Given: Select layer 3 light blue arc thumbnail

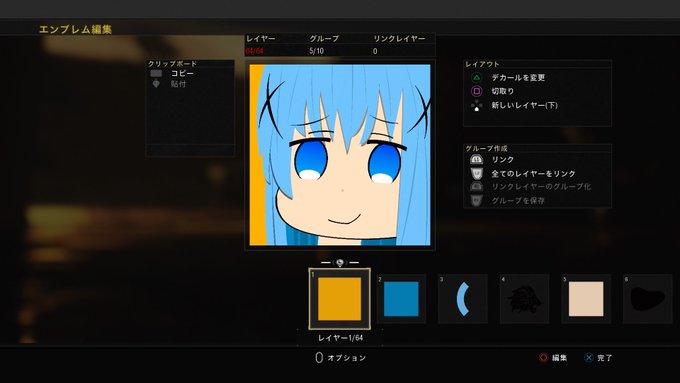Looking at the screenshot, I should point(463,299).
